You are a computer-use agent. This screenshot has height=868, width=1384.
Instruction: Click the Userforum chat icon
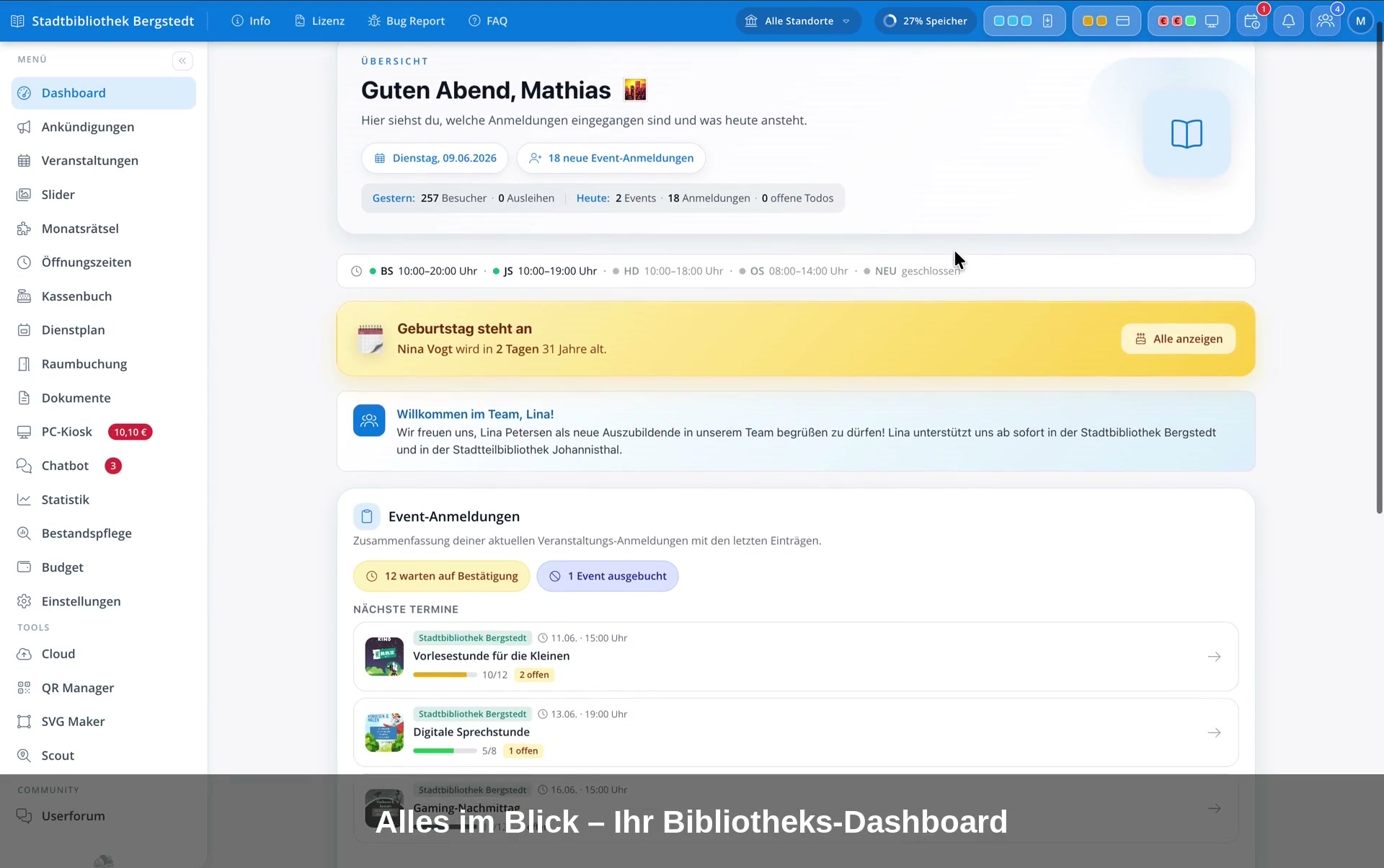tap(24, 816)
